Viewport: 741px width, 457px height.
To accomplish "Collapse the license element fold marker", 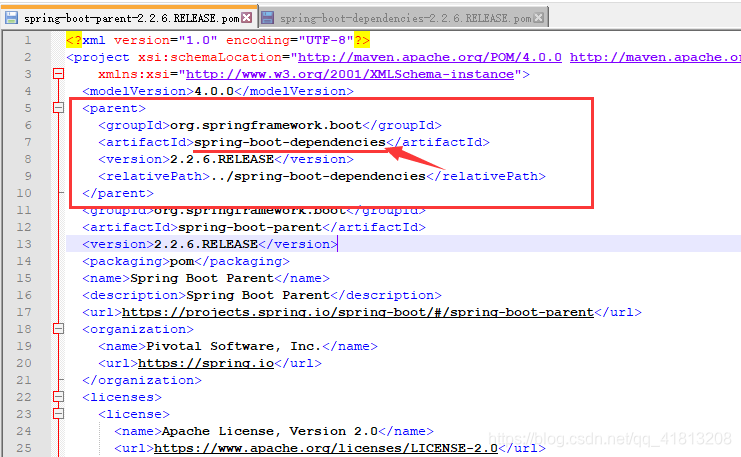I will [58, 414].
